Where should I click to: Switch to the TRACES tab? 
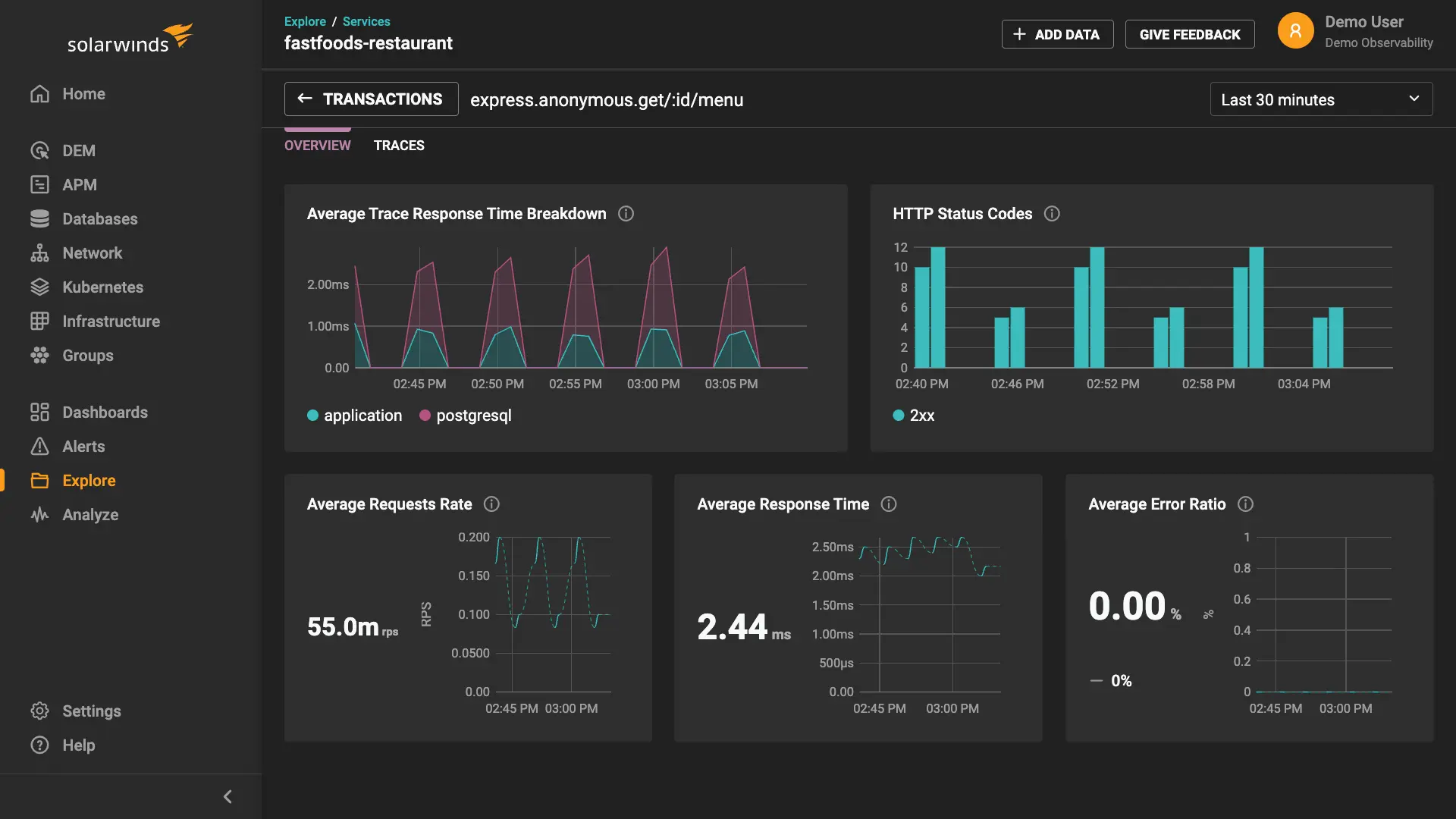pyautogui.click(x=399, y=145)
